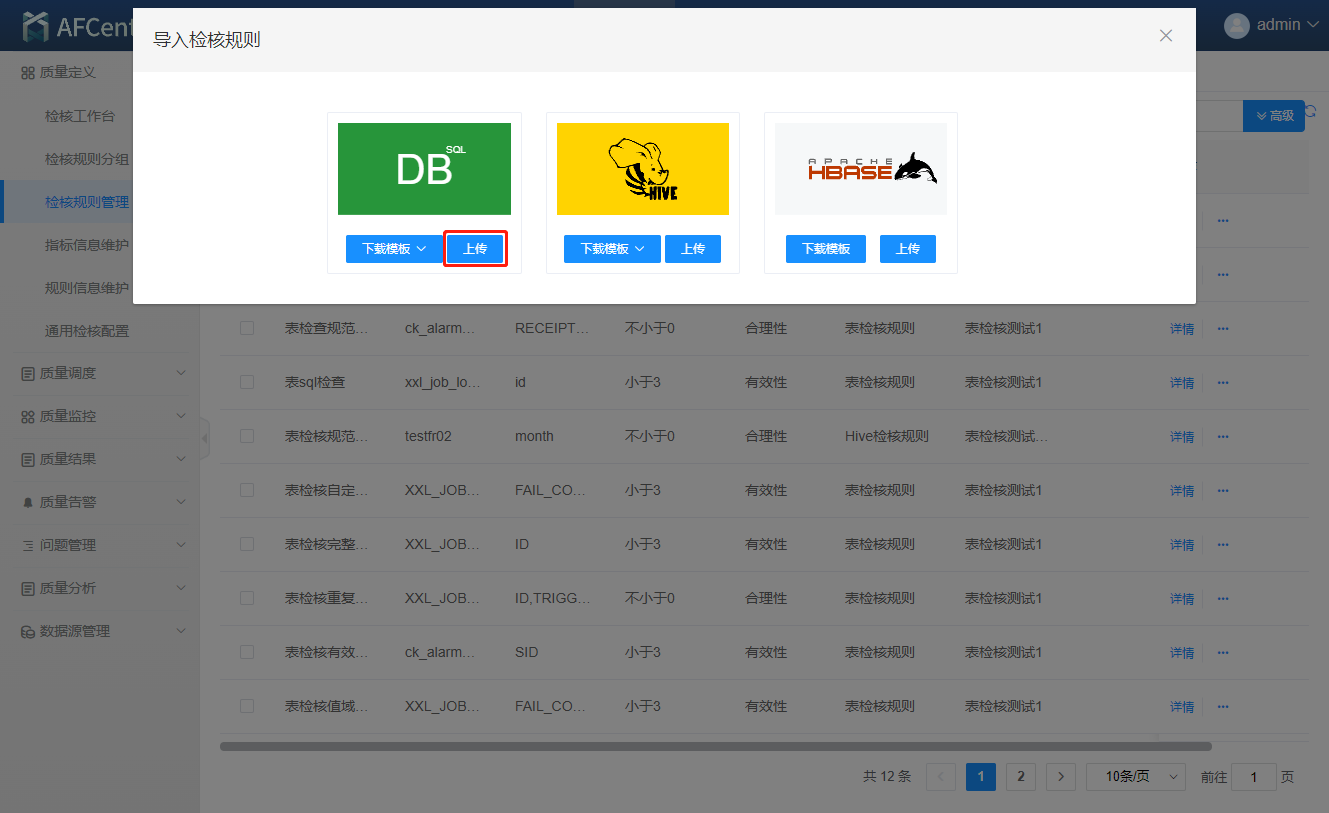Check the 表sql检查 row checkbox

point(247,382)
